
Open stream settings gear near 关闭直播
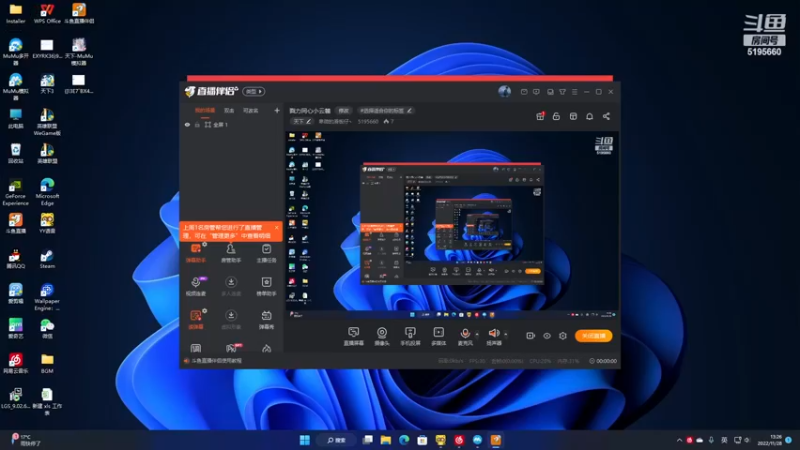tap(563, 336)
